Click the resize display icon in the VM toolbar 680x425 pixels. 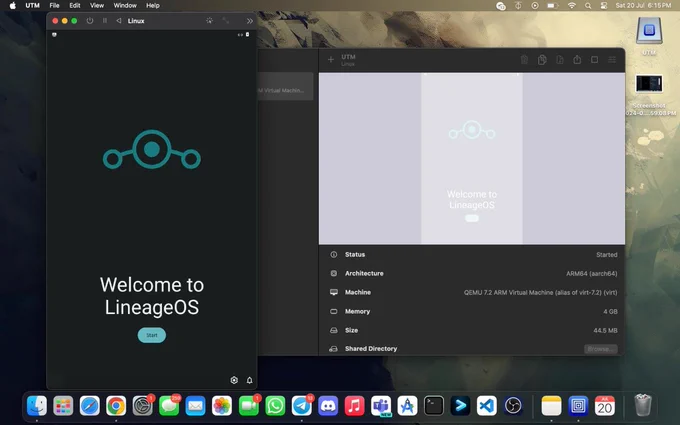(x=226, y=21)
